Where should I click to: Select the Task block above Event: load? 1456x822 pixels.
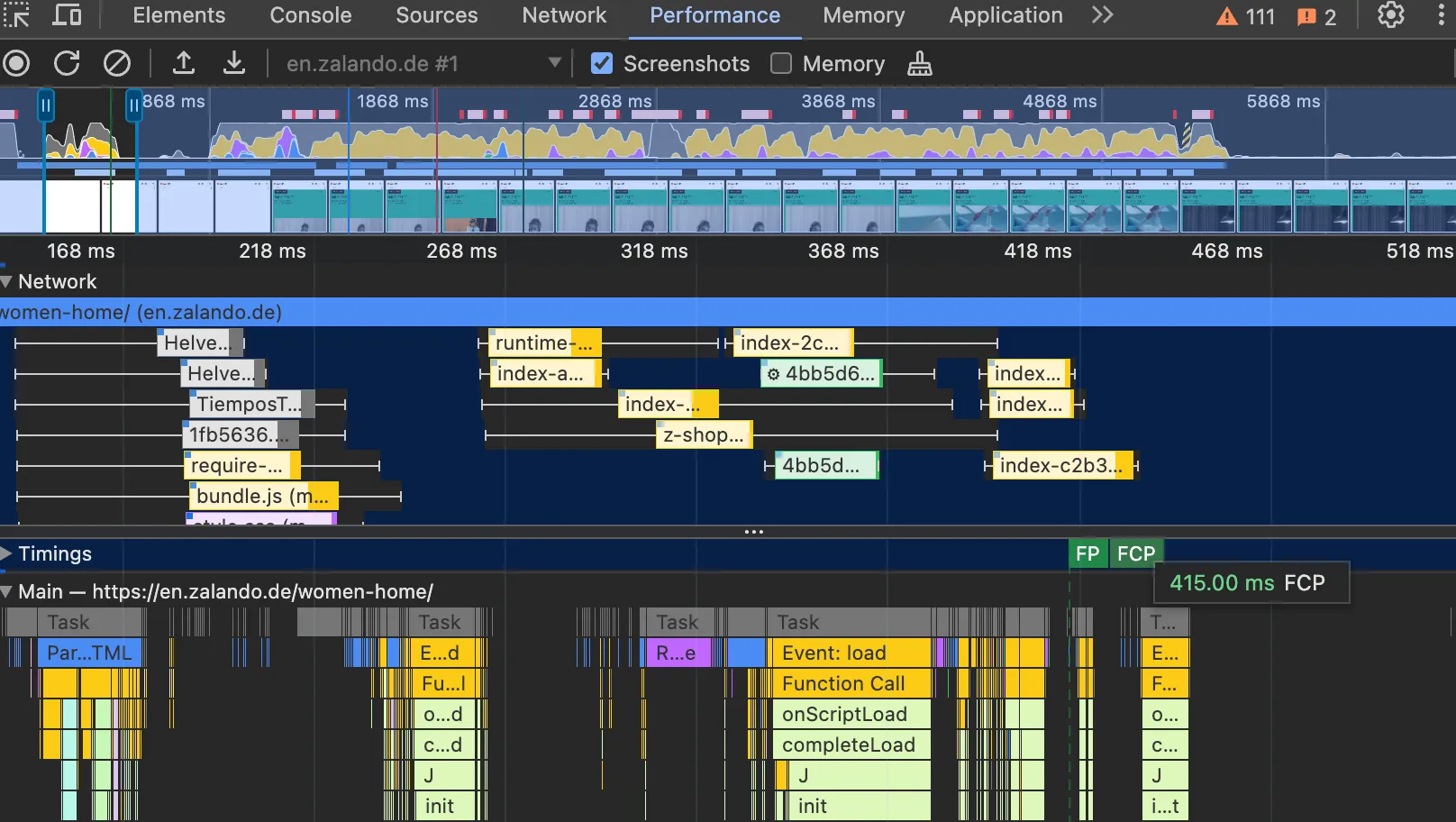pyautogui.click(x=851, y=622)
